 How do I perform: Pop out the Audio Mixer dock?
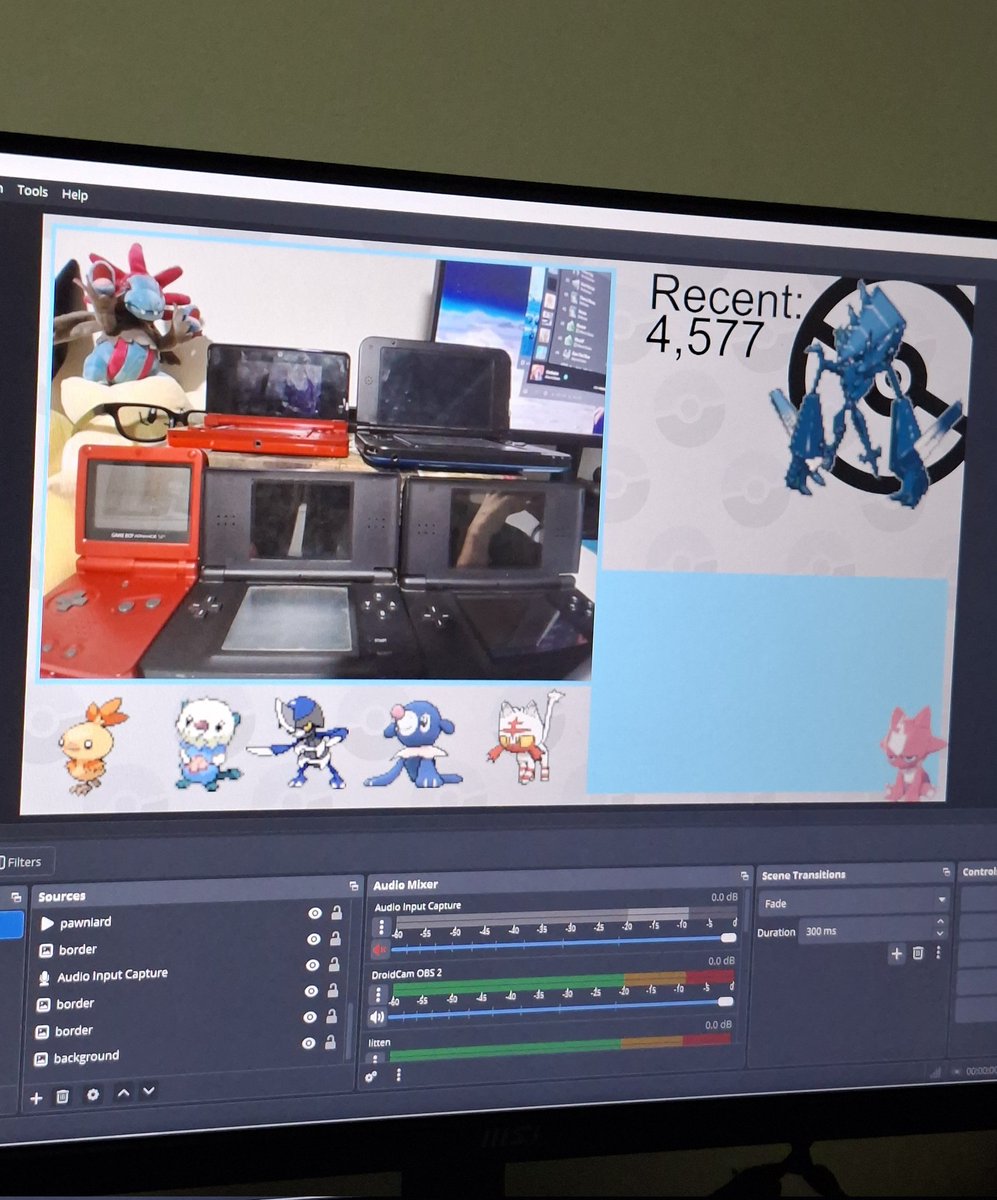744,875
